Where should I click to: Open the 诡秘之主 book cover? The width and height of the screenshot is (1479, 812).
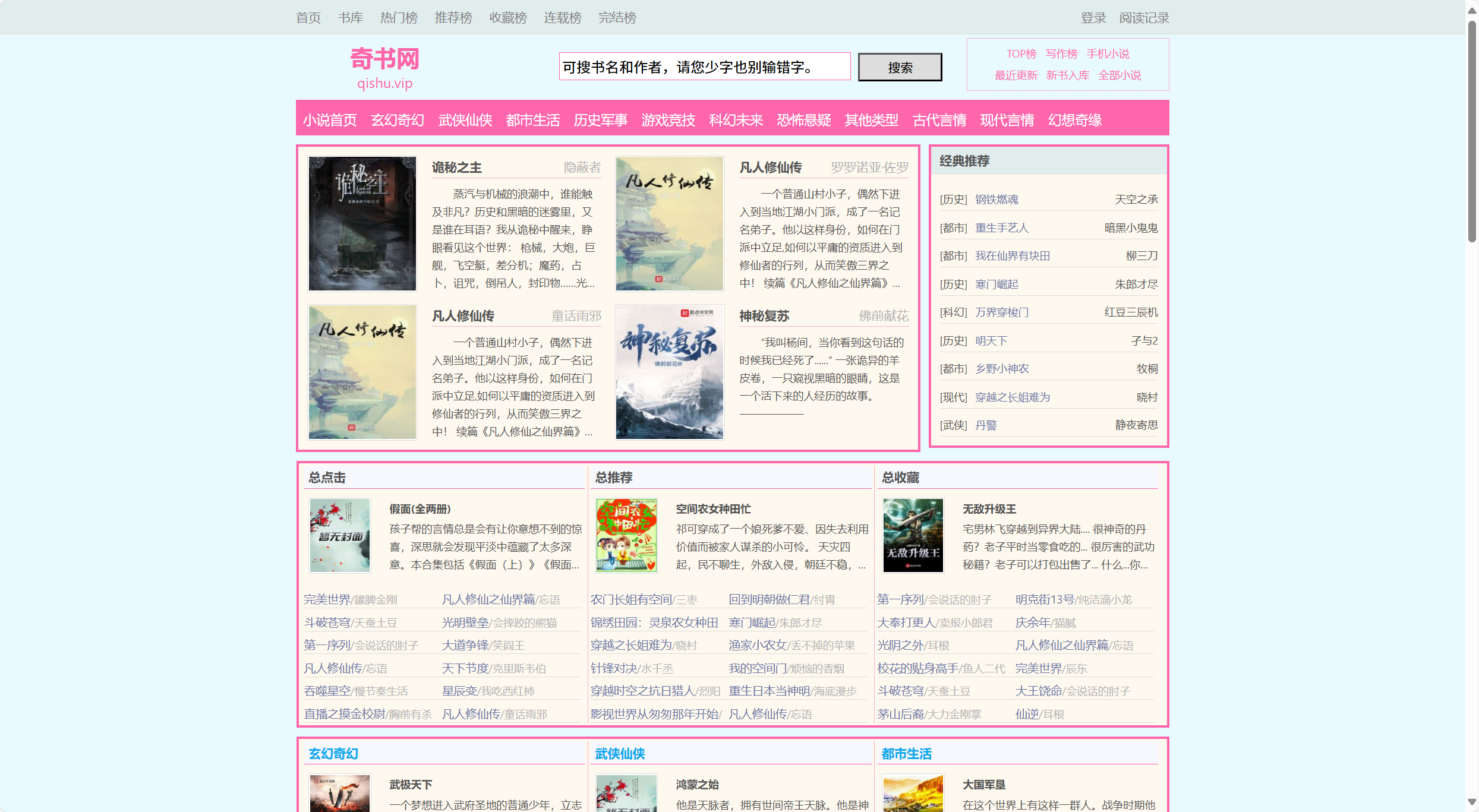(362, 224)
